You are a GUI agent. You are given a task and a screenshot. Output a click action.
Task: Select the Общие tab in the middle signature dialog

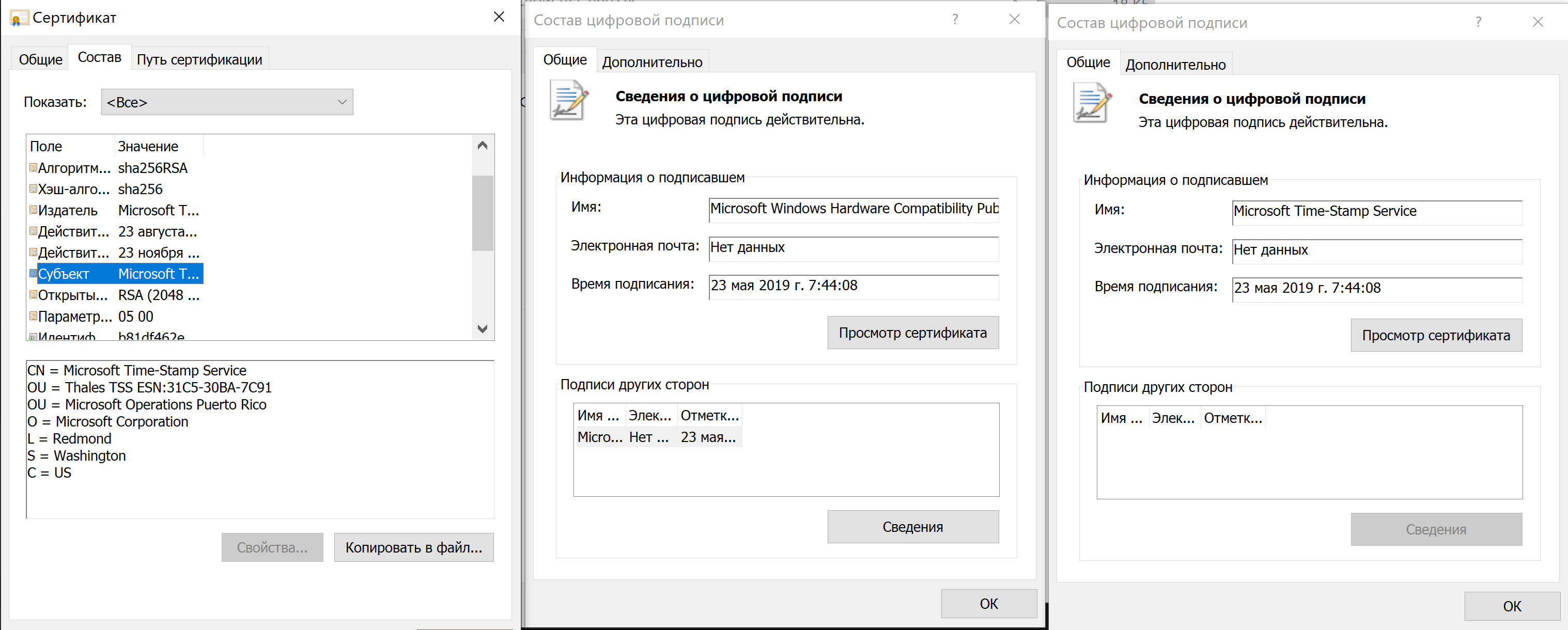pos(565,60)
